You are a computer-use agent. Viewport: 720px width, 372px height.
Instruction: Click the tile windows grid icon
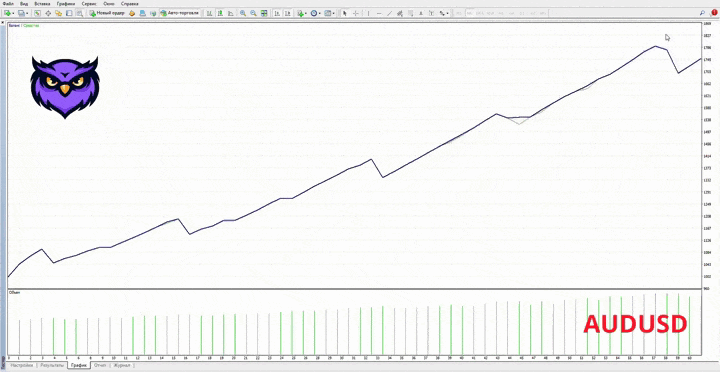tap(264, 13)
